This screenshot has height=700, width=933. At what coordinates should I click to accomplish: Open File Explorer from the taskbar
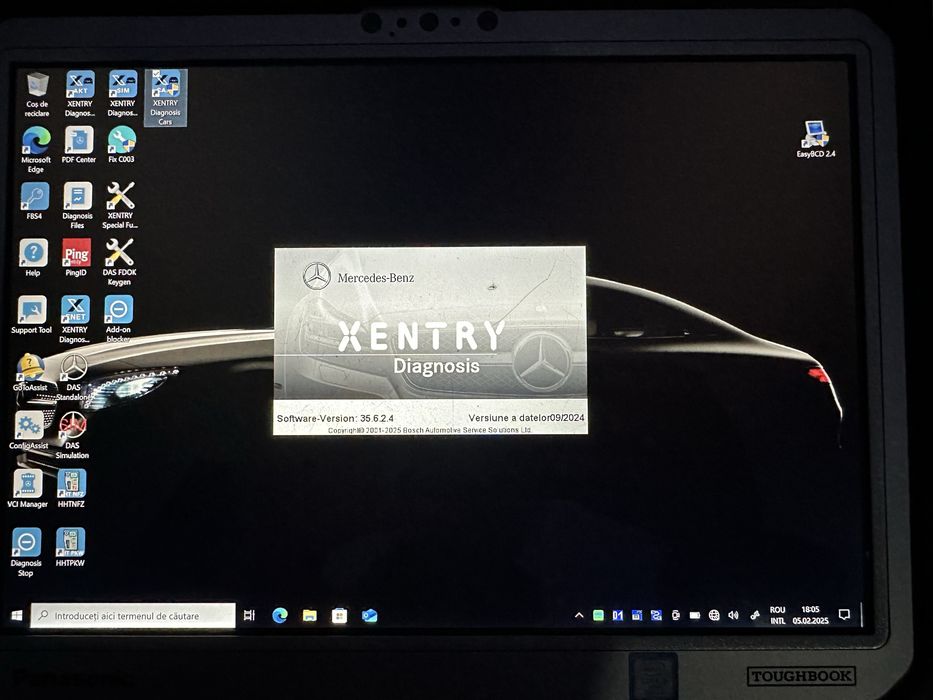click(309, 615)
